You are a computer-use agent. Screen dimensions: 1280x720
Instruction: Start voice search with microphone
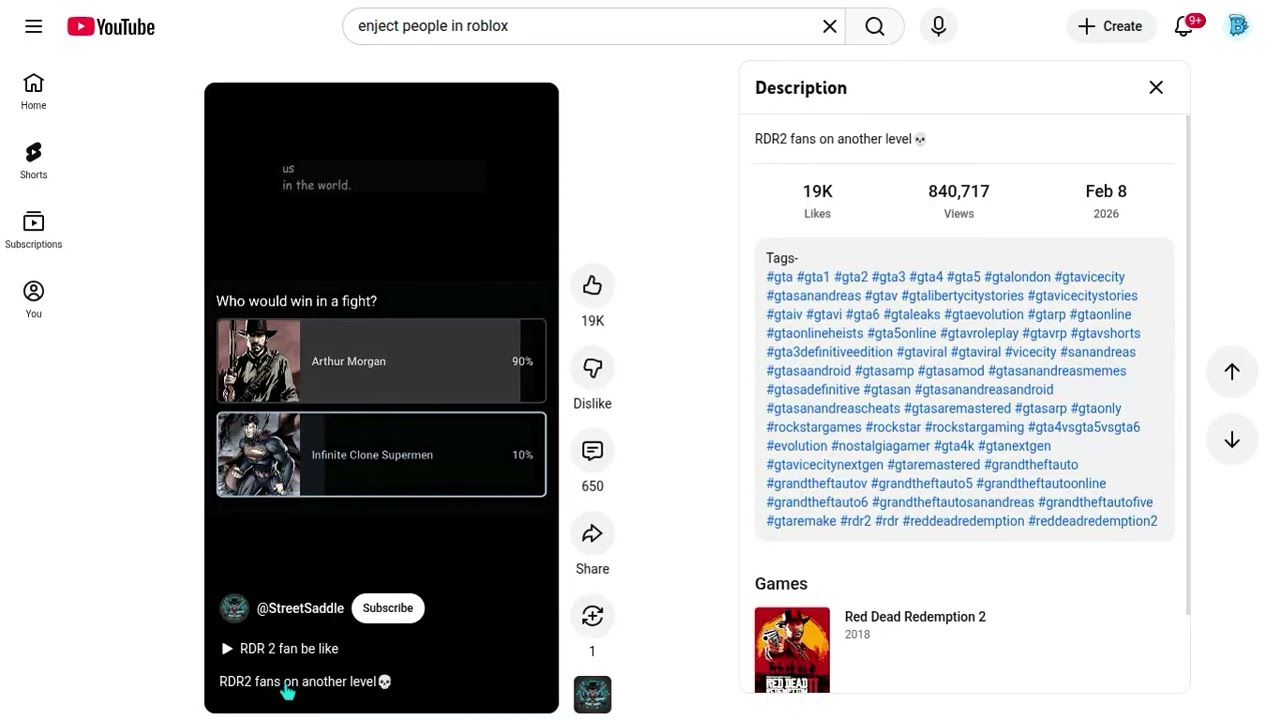click(939, 27)
